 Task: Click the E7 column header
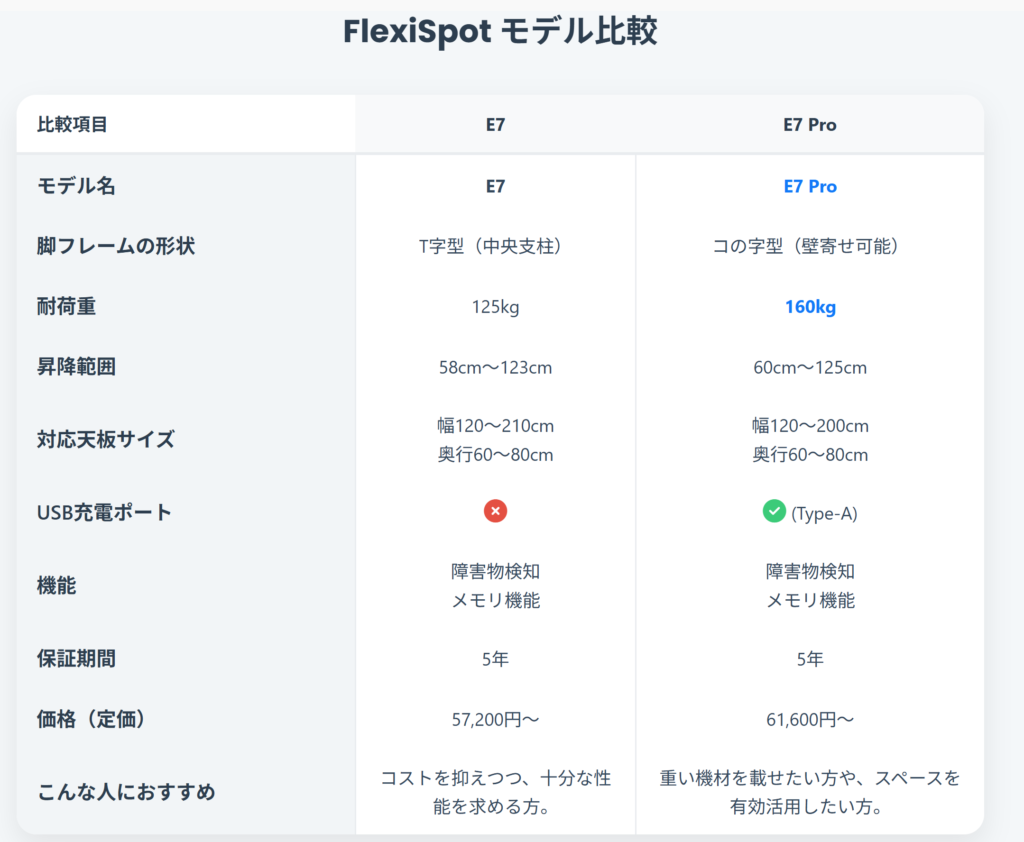pos(495,125)
